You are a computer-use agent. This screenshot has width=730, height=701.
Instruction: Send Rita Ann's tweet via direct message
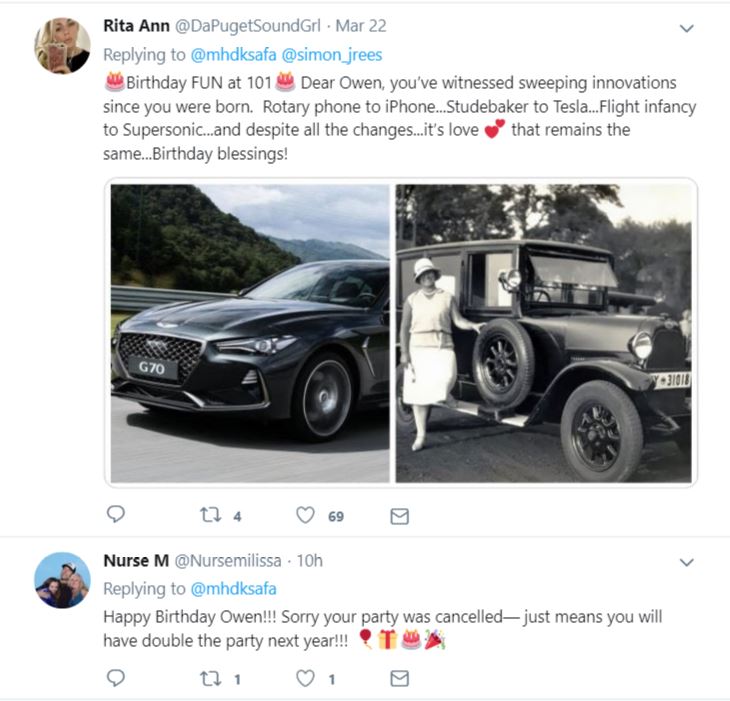[x=399, y=516]
